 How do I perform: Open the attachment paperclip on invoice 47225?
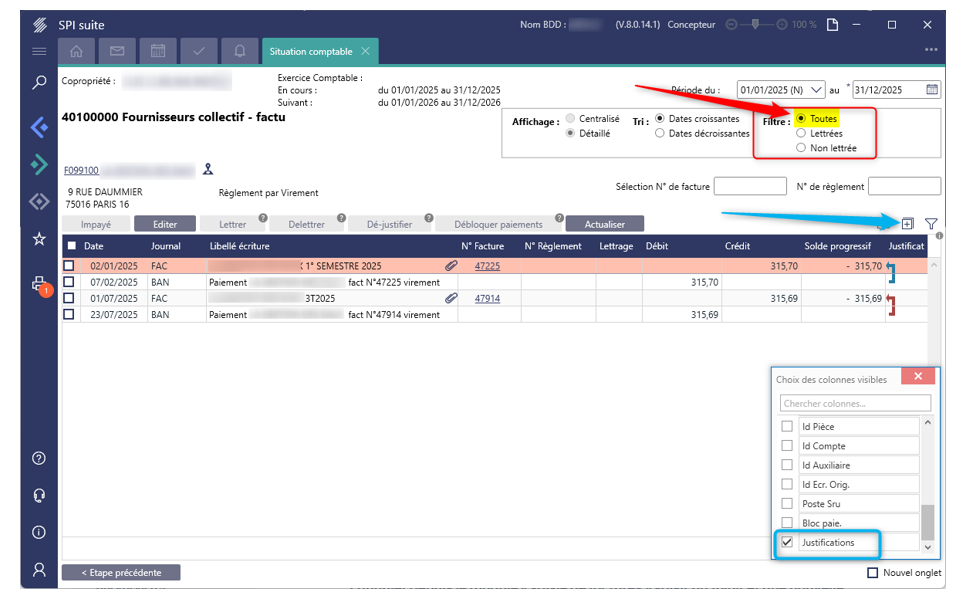(x=451, y=266)
